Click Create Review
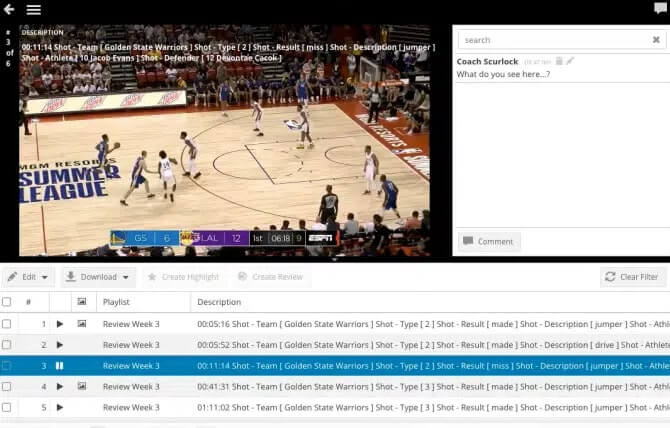The image size is (670, 428). click(270, 277)
